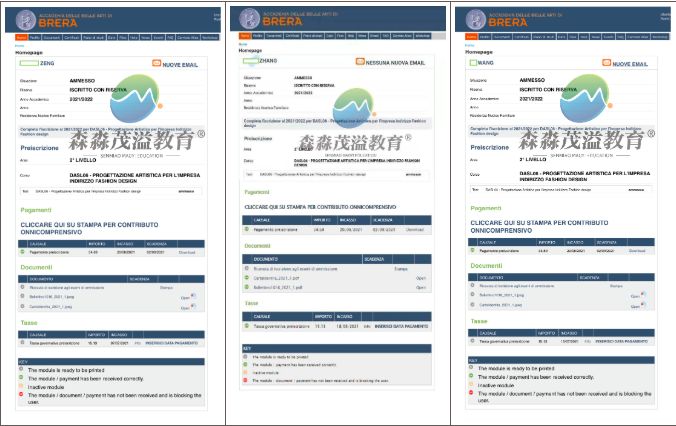676x426 pixels.
Task: Click Tasse section heading in WANG page
Action: point(479,321)
